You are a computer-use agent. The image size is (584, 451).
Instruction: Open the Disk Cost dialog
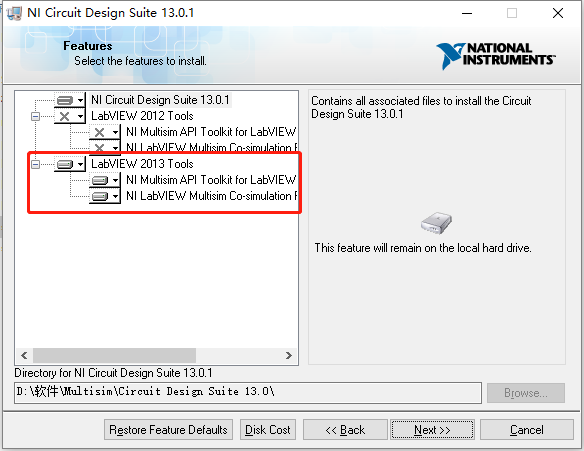[268, 430]
